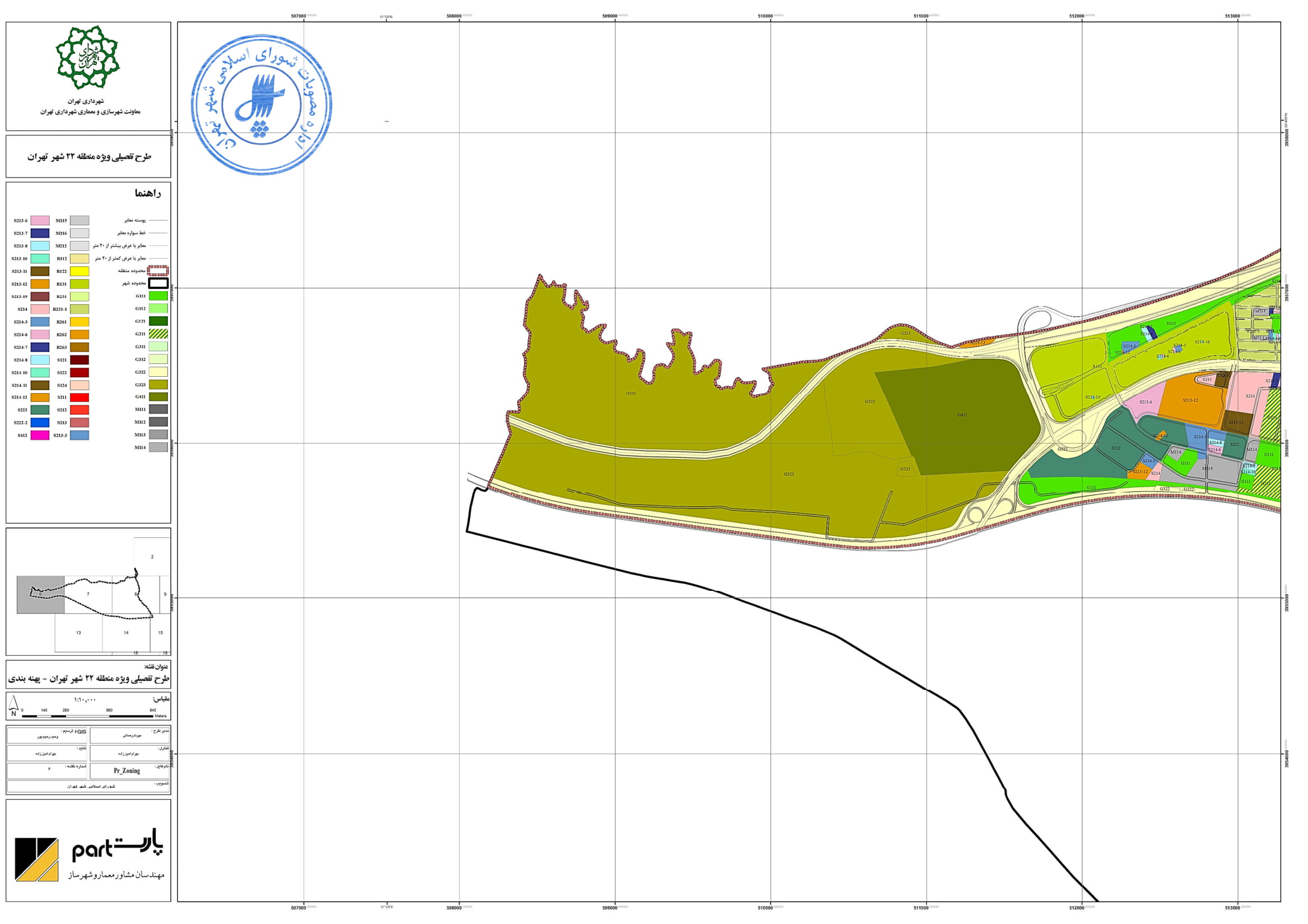The width and height of the screenshot is (1308, 924).
Task: Select the G121 dark green legend swatch
Action: coord(158,321)
